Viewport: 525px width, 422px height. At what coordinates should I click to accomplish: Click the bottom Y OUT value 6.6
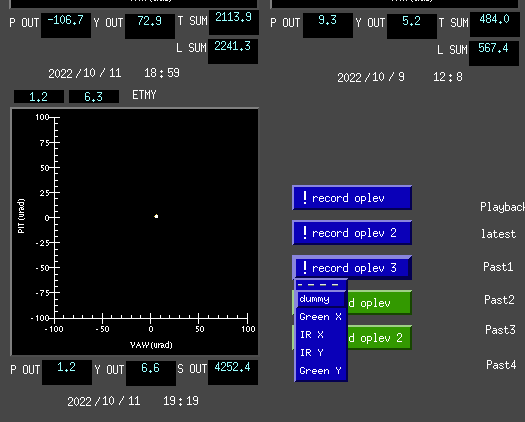point(151,373)
